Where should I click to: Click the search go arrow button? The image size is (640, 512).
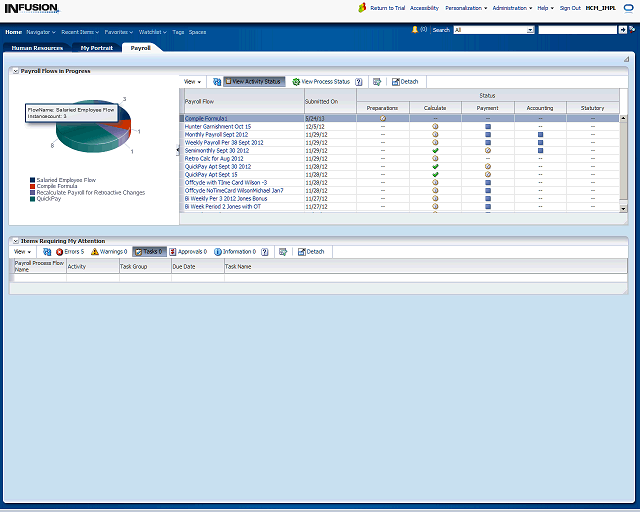tap(621, 30)
